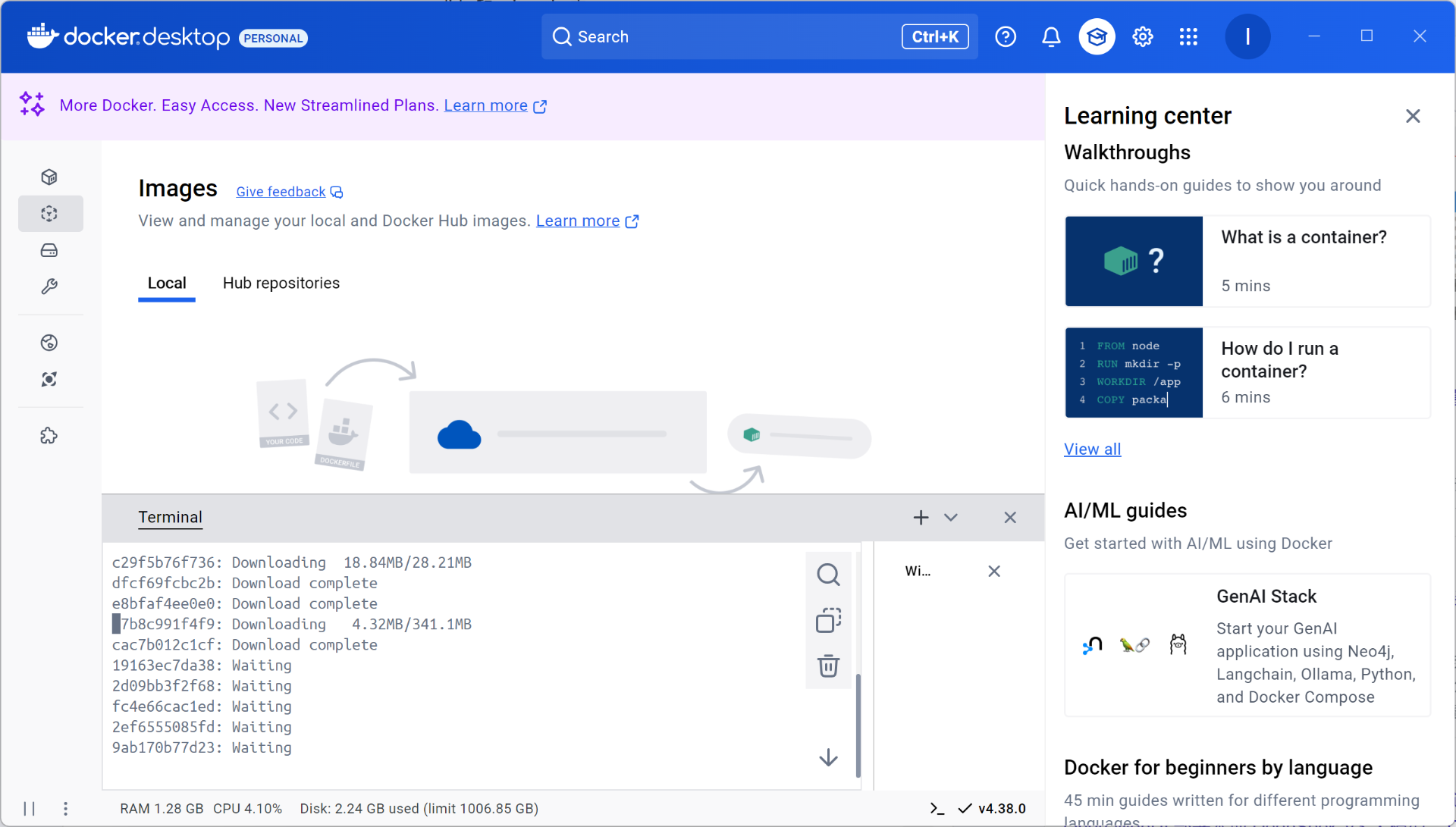This screenshot has height=827, width=1456.
Task: Toggle the terminal icon in status bar
Action: [937, 808]
